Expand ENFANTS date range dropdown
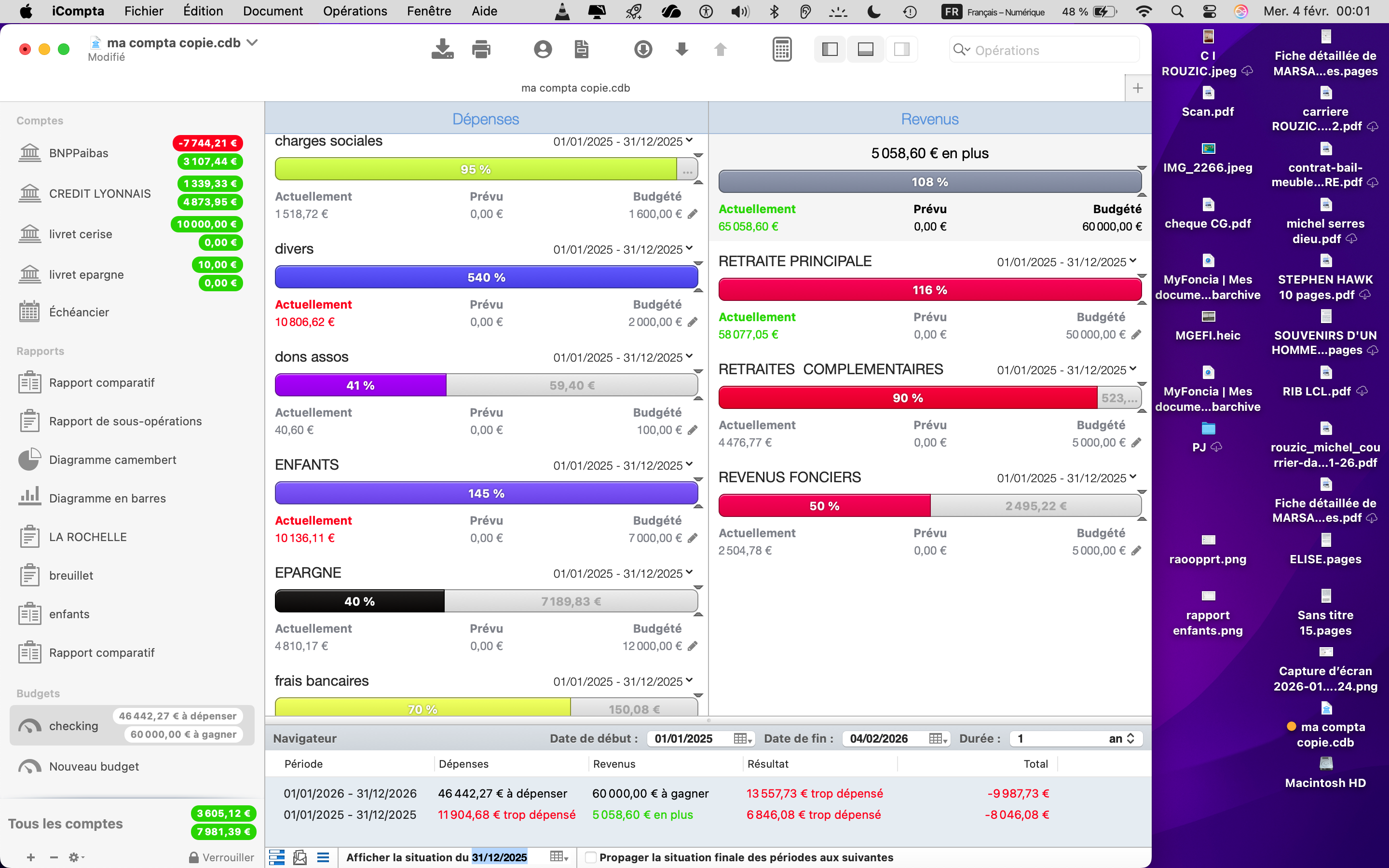 click(x=689, y=464)
